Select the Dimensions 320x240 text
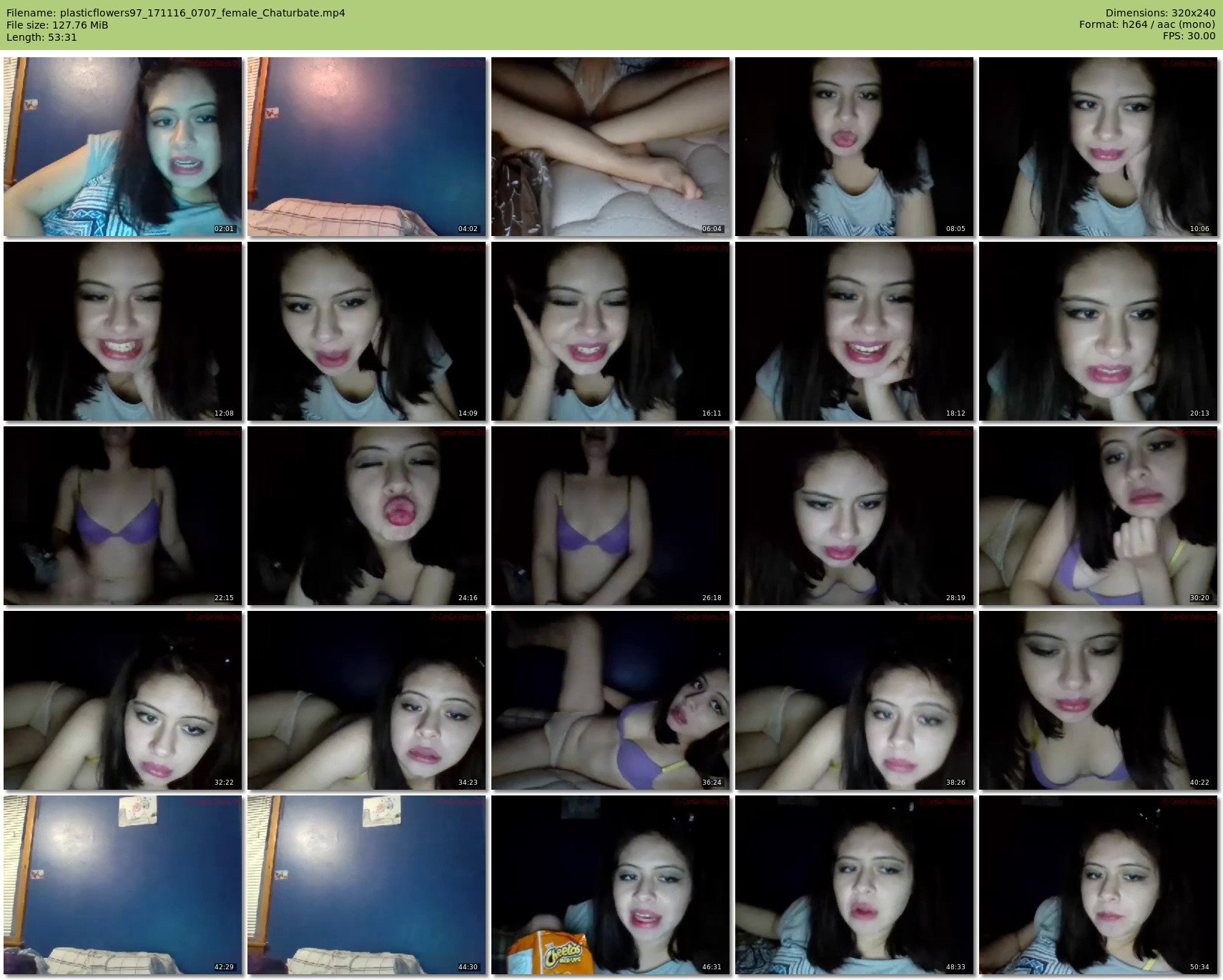The image size is (1223, 980). click(x=1160, y=13)
